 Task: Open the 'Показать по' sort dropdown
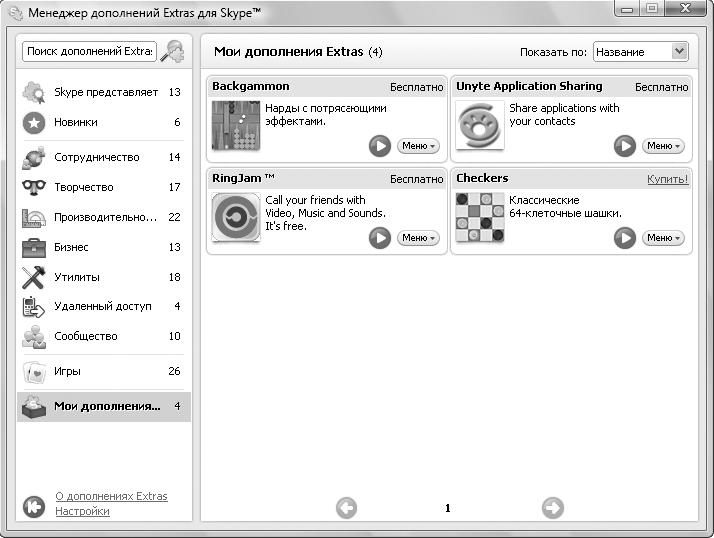[640, 52]
